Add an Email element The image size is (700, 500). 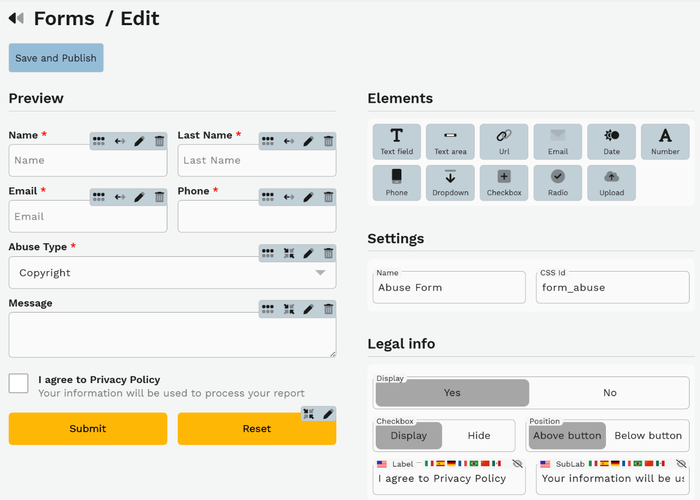(558, 142)
